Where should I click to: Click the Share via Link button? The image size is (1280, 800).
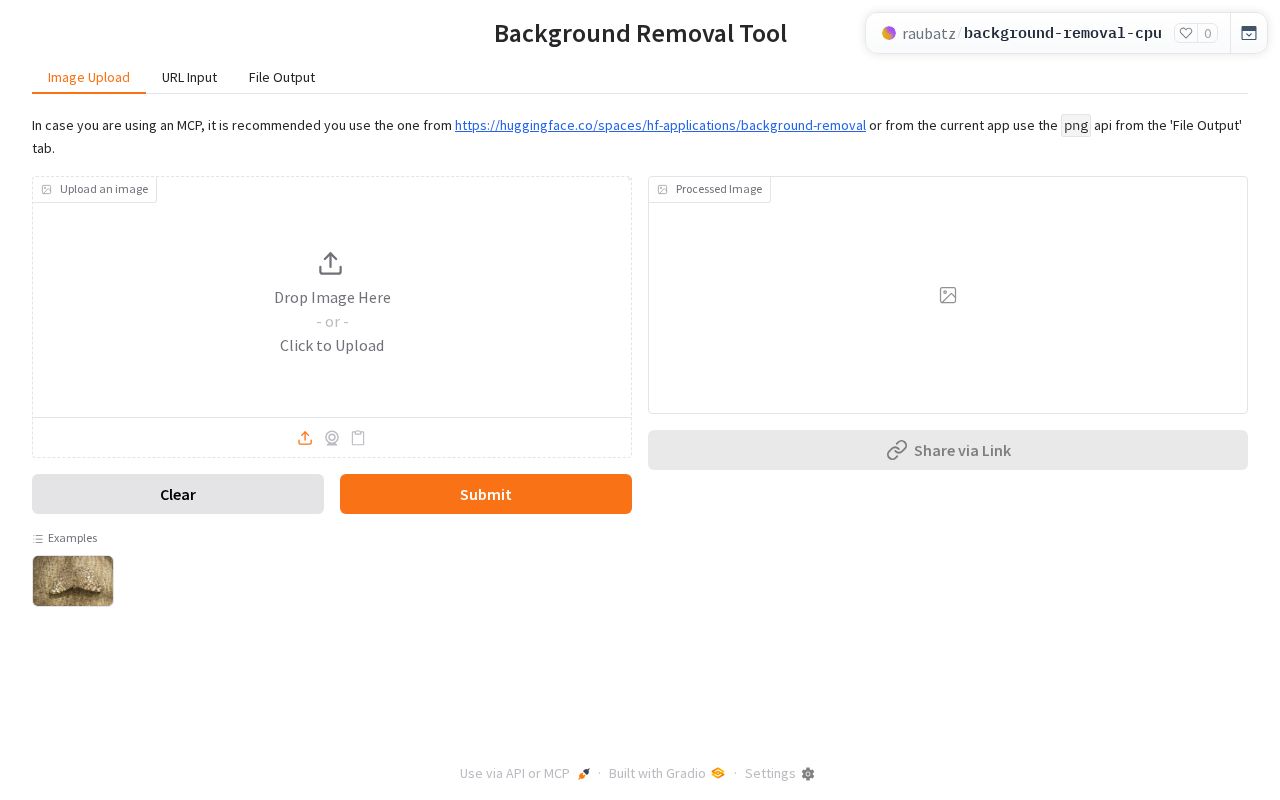948,450
